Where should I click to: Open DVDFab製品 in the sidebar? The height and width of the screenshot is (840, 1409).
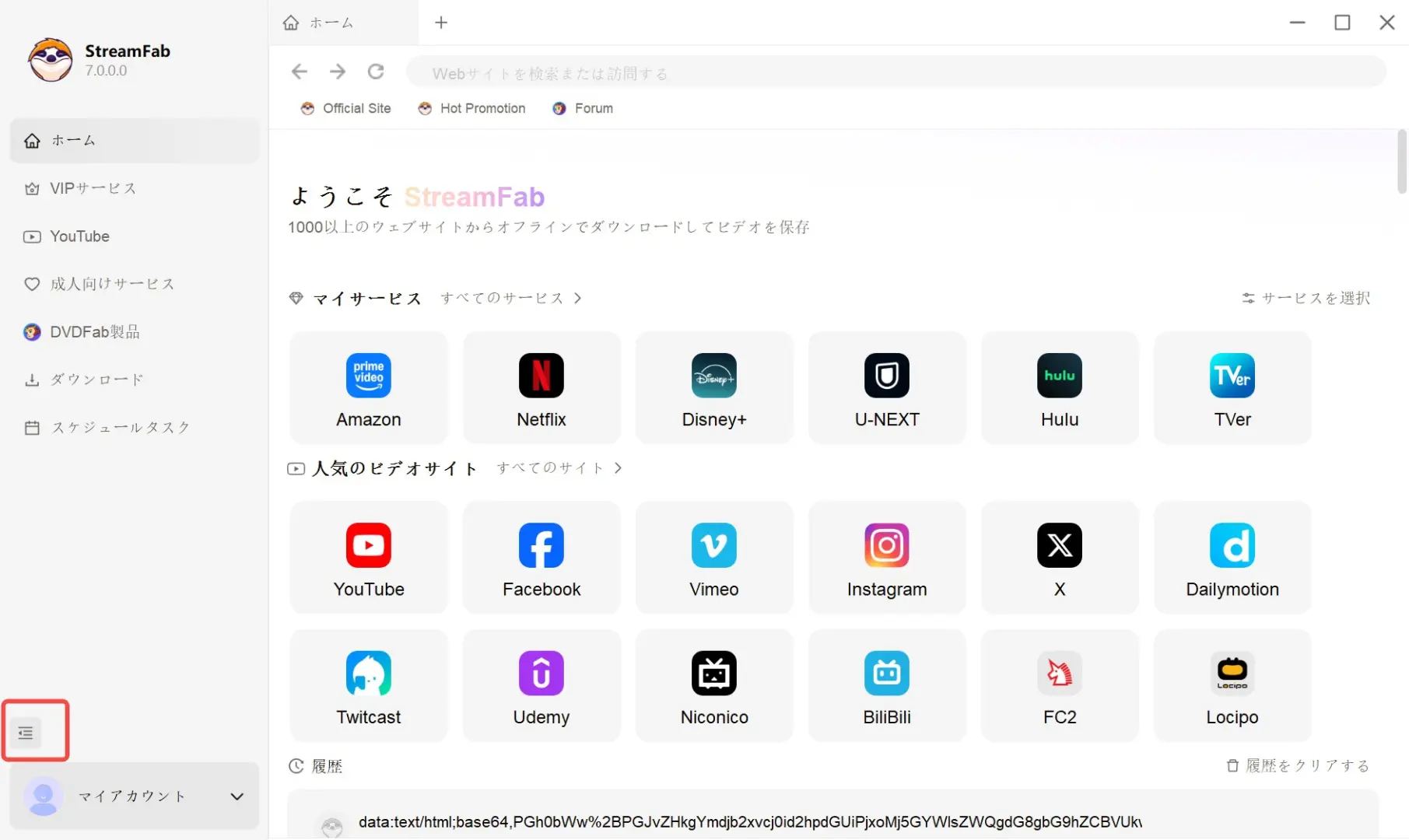(135, 332)
